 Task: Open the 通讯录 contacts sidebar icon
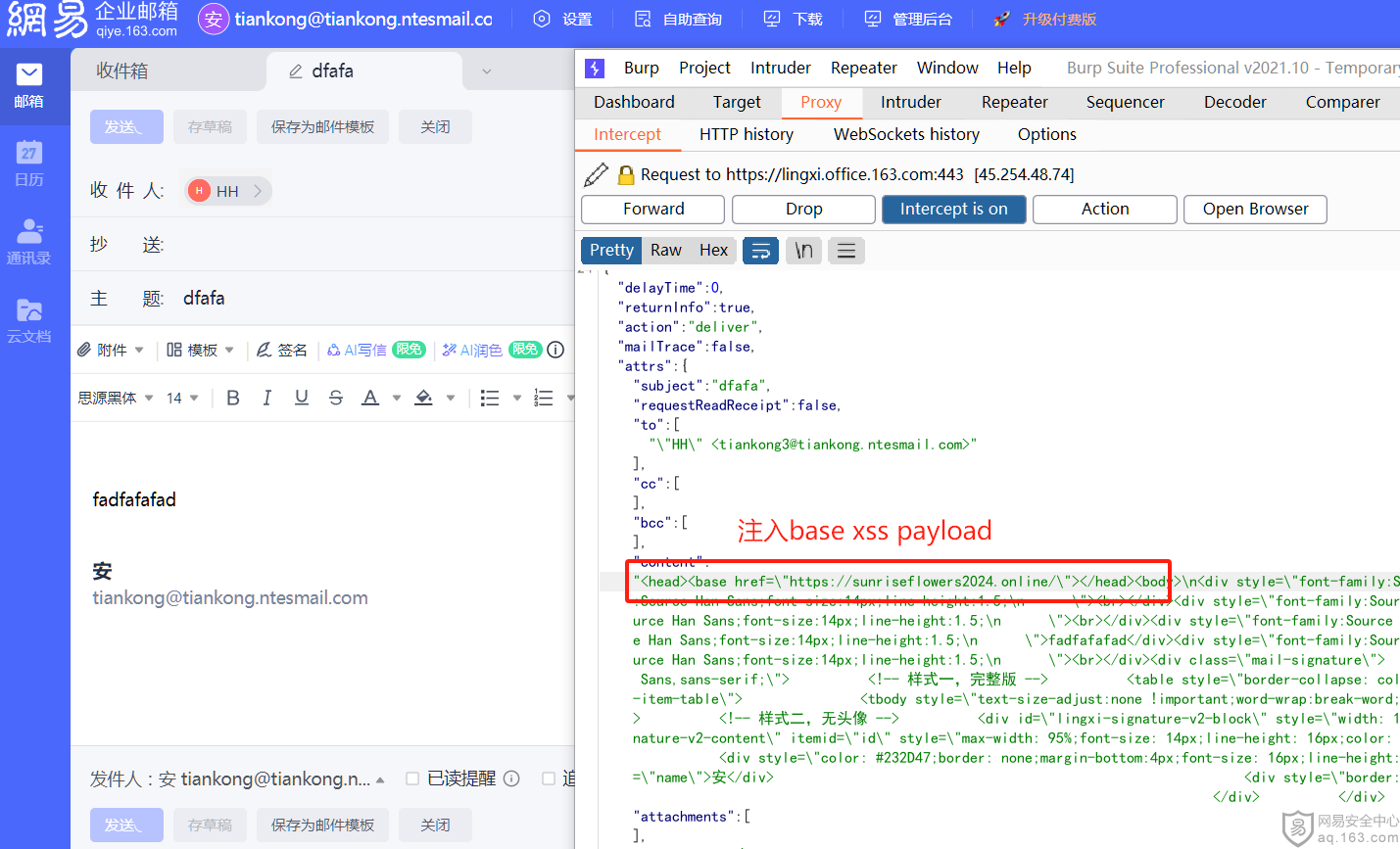(28, 242)
